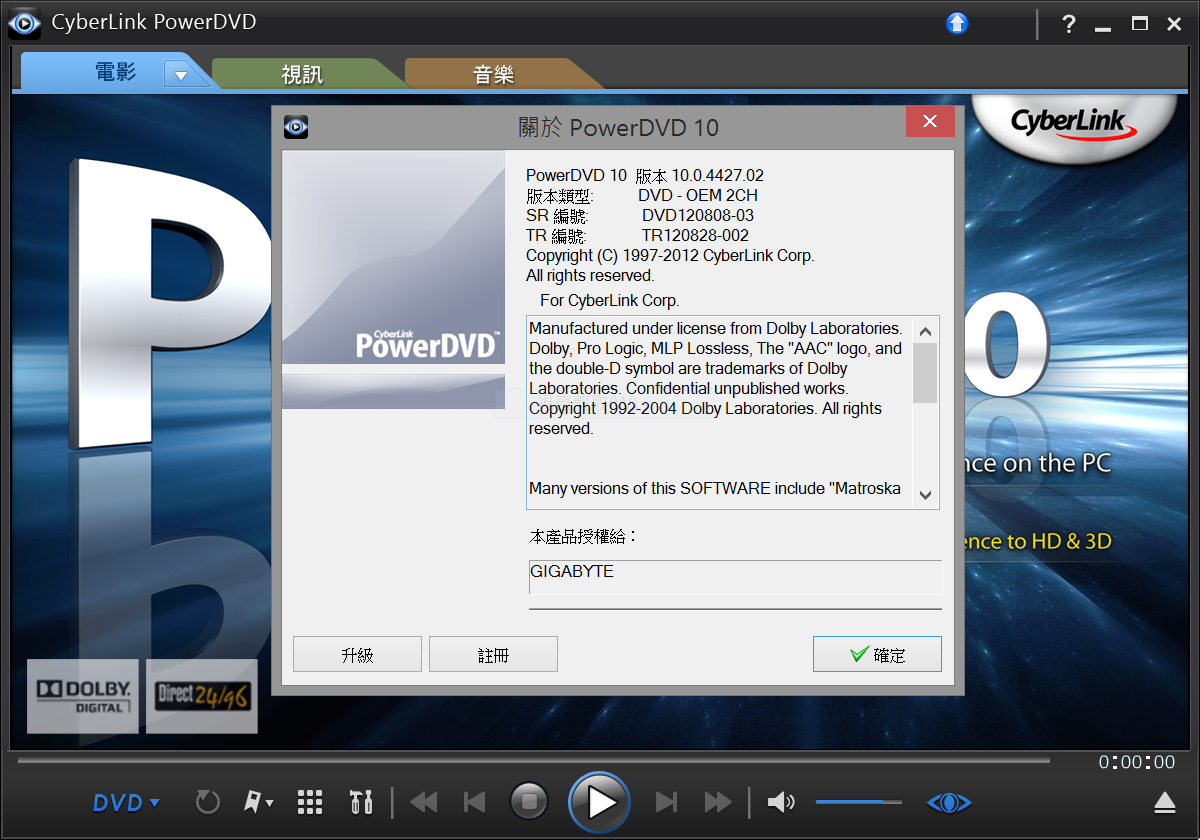
Task: Click the version text 10.0.4427.02
Action: point(717,176)
